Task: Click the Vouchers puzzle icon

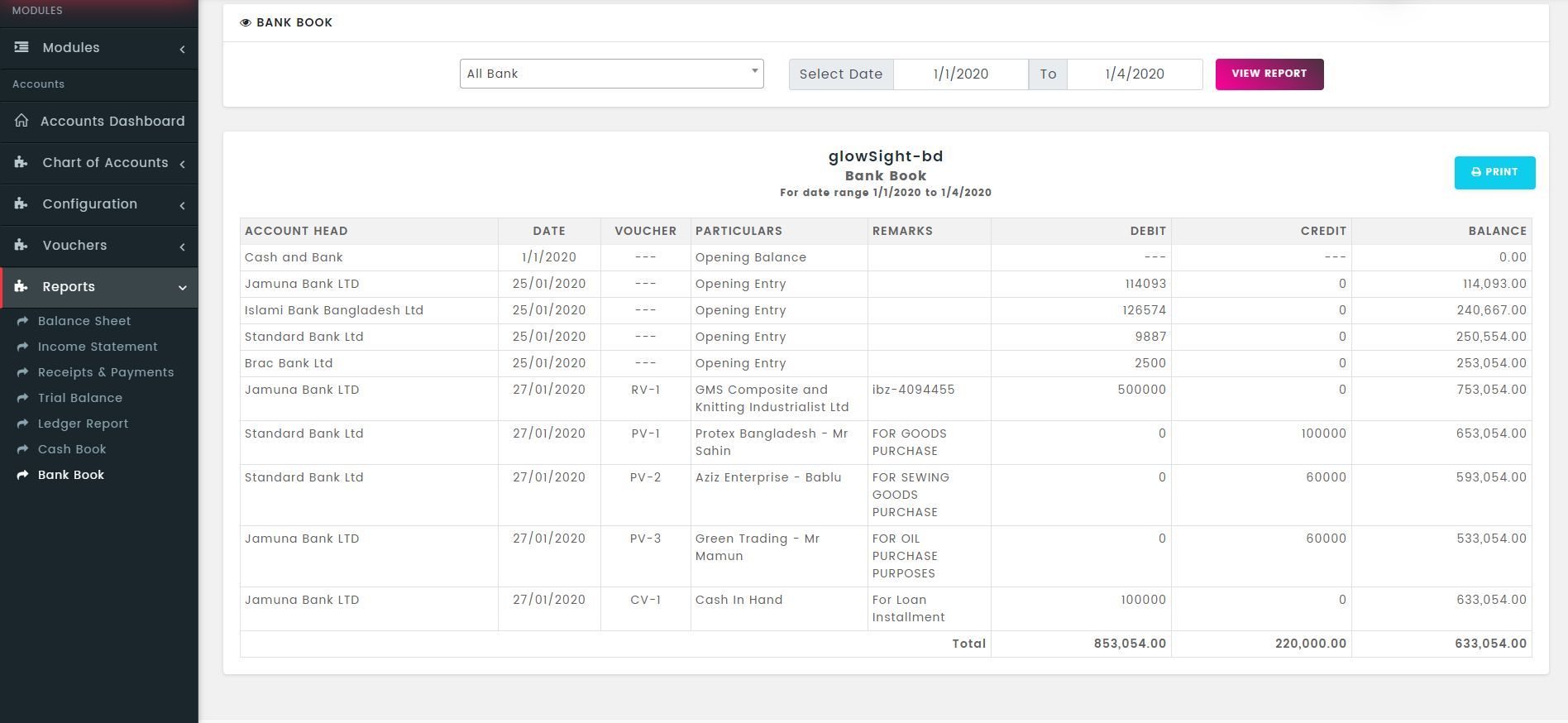Action: [x=22, y=245]
